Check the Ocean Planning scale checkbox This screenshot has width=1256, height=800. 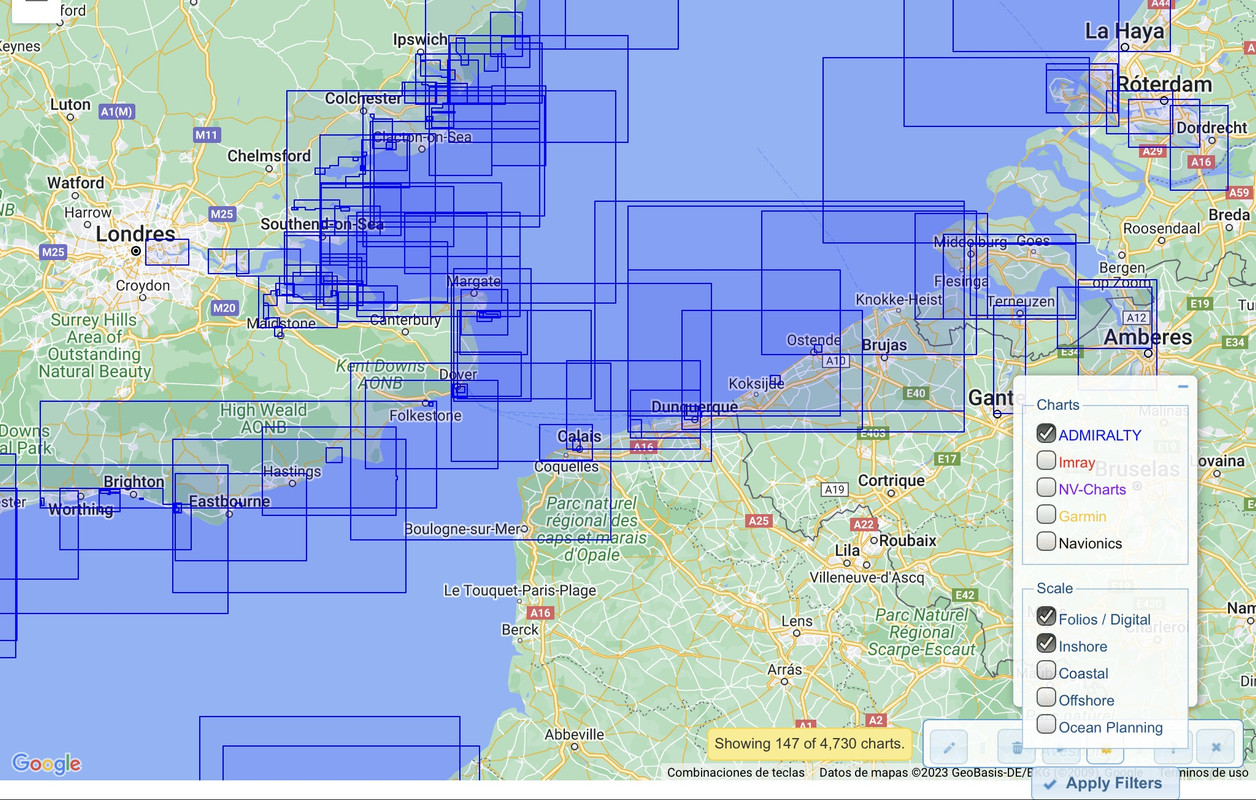point(1046,726)
